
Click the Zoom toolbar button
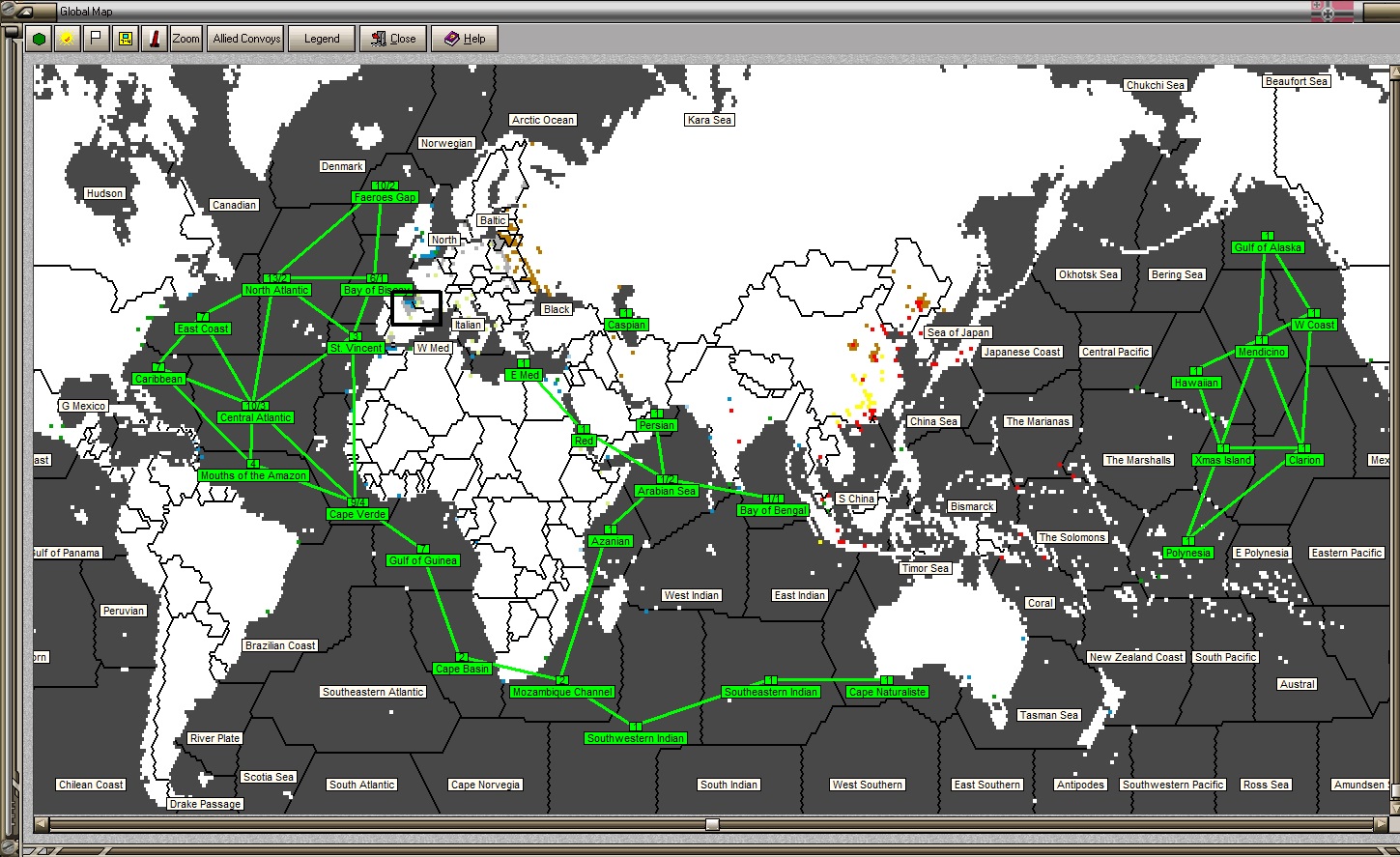pos(186,39)
